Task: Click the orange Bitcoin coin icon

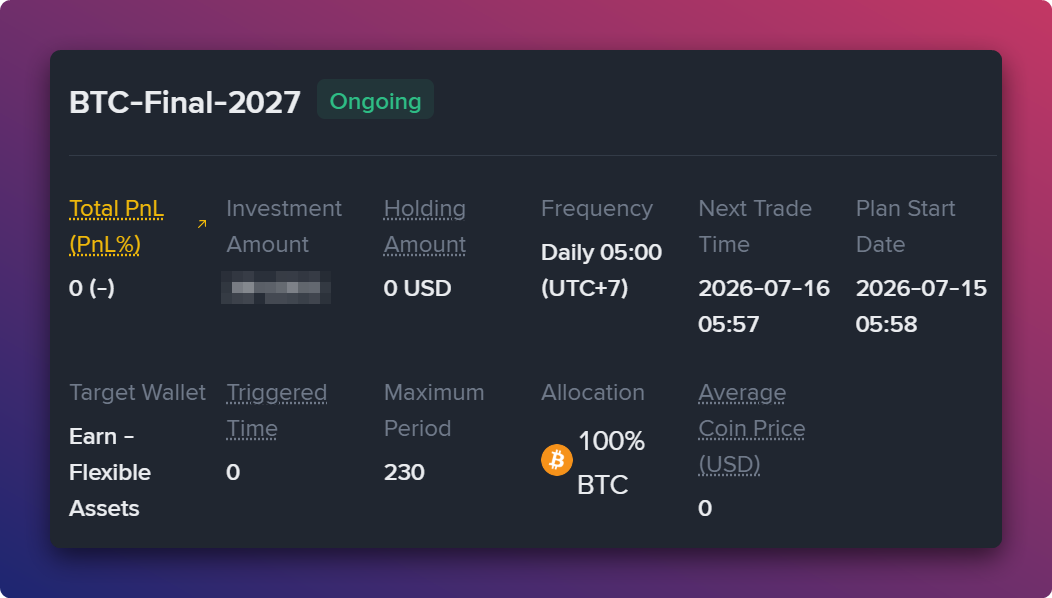Action: pos(556,460)
